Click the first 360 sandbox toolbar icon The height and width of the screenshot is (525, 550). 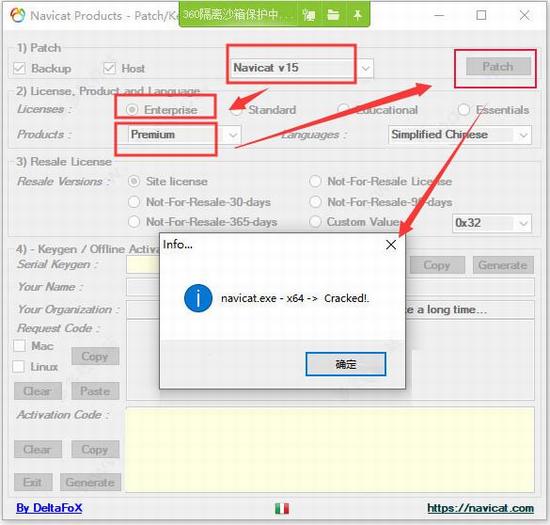309,15
